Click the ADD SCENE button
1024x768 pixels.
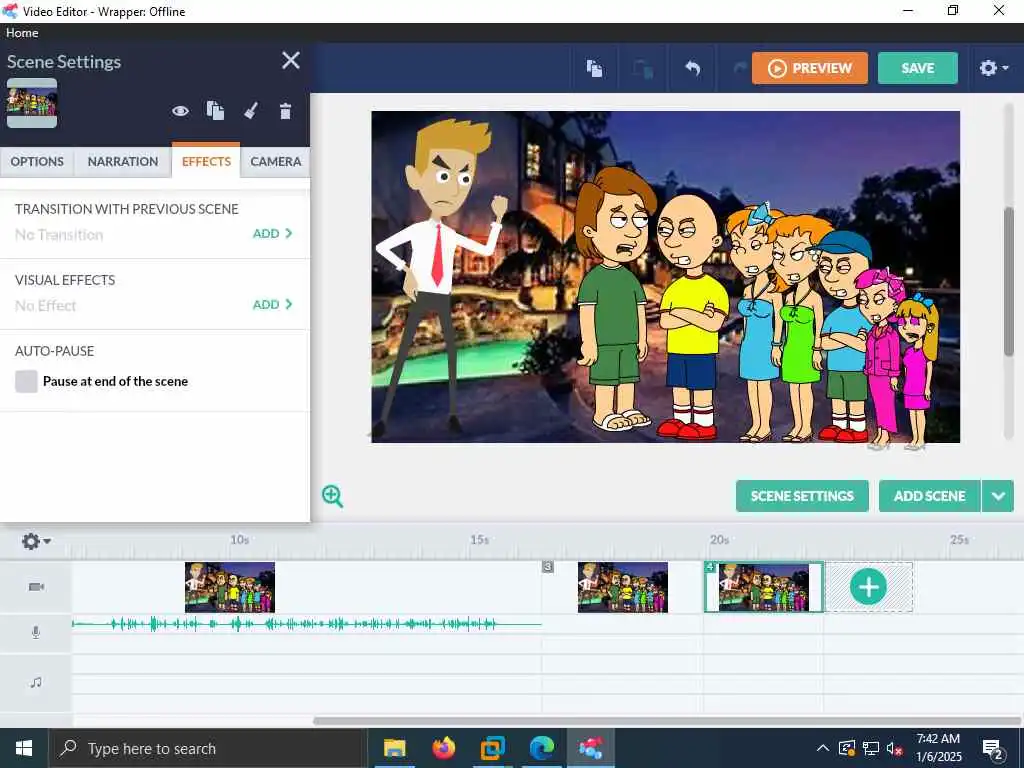(x=929, y=496)
